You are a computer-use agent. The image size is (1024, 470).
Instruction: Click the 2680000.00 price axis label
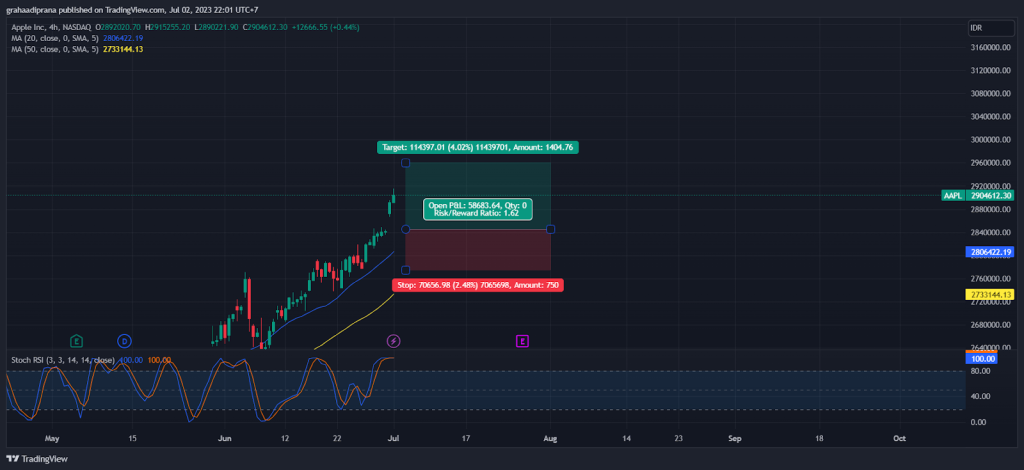coord(993,325)
